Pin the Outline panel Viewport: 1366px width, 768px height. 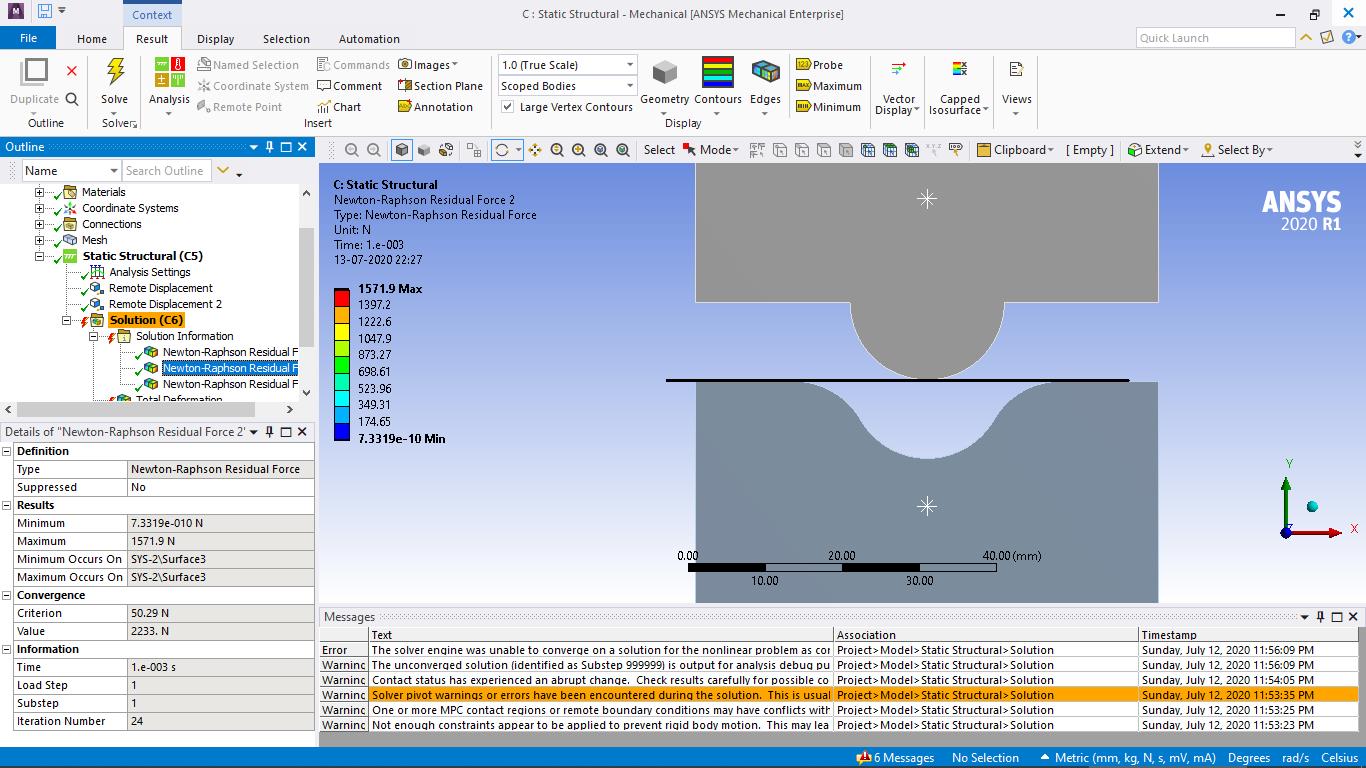(269, 147)
